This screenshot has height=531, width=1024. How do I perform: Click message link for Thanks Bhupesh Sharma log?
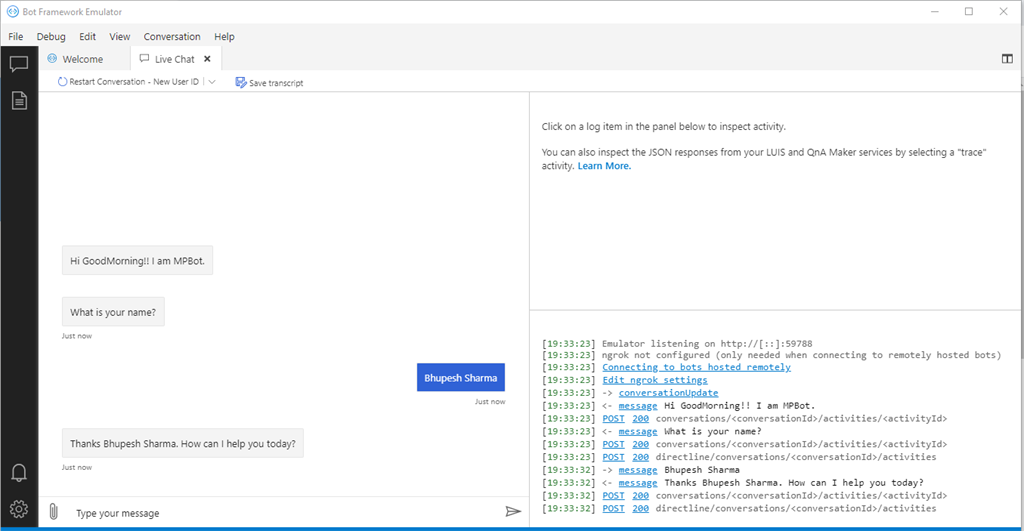[638, 483]
